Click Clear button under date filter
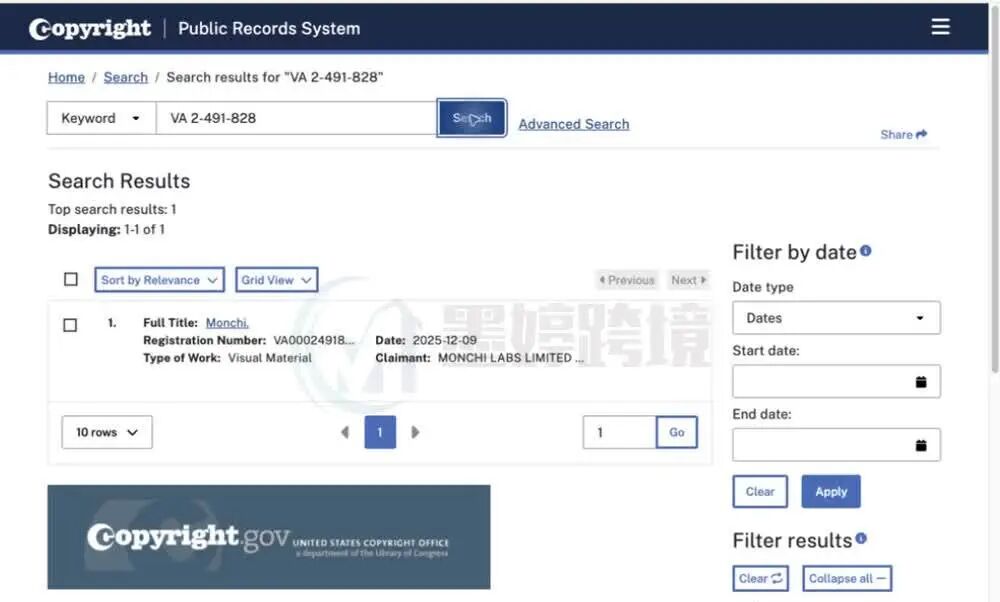Viewport: 1000px width, 602px height. [x=760, y=492]
